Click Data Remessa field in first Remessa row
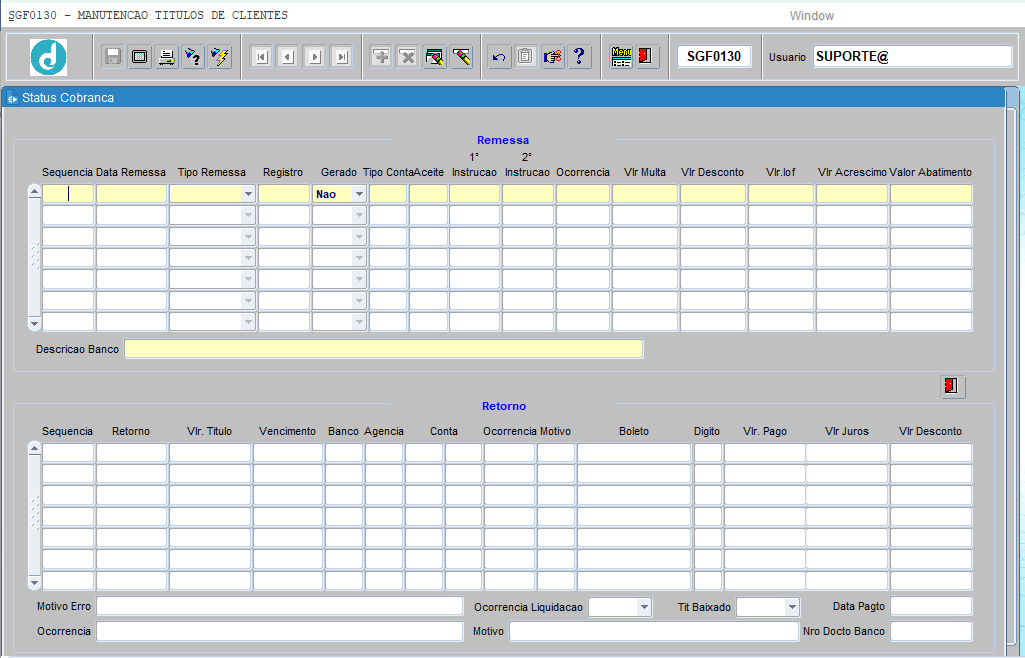 coord(131,194)
